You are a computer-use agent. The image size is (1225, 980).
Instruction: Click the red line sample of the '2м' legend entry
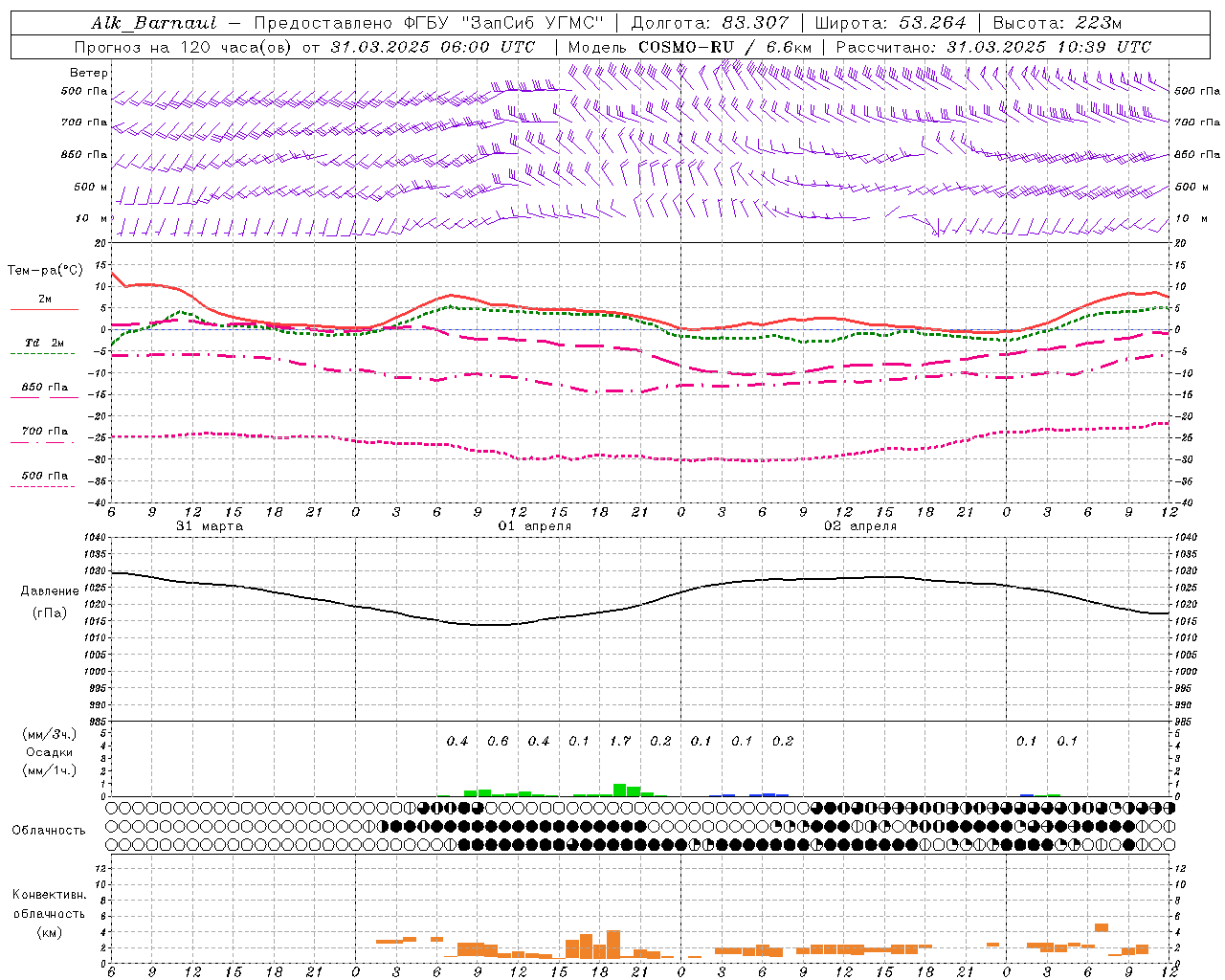pos(44,309)
